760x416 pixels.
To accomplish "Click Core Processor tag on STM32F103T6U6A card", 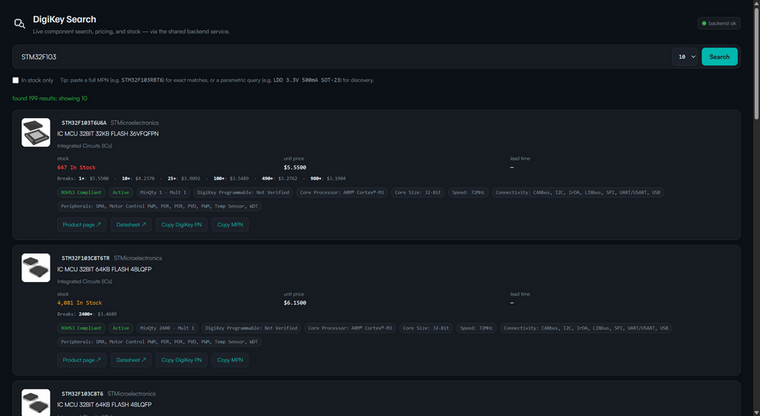I will tap(342, 192).
